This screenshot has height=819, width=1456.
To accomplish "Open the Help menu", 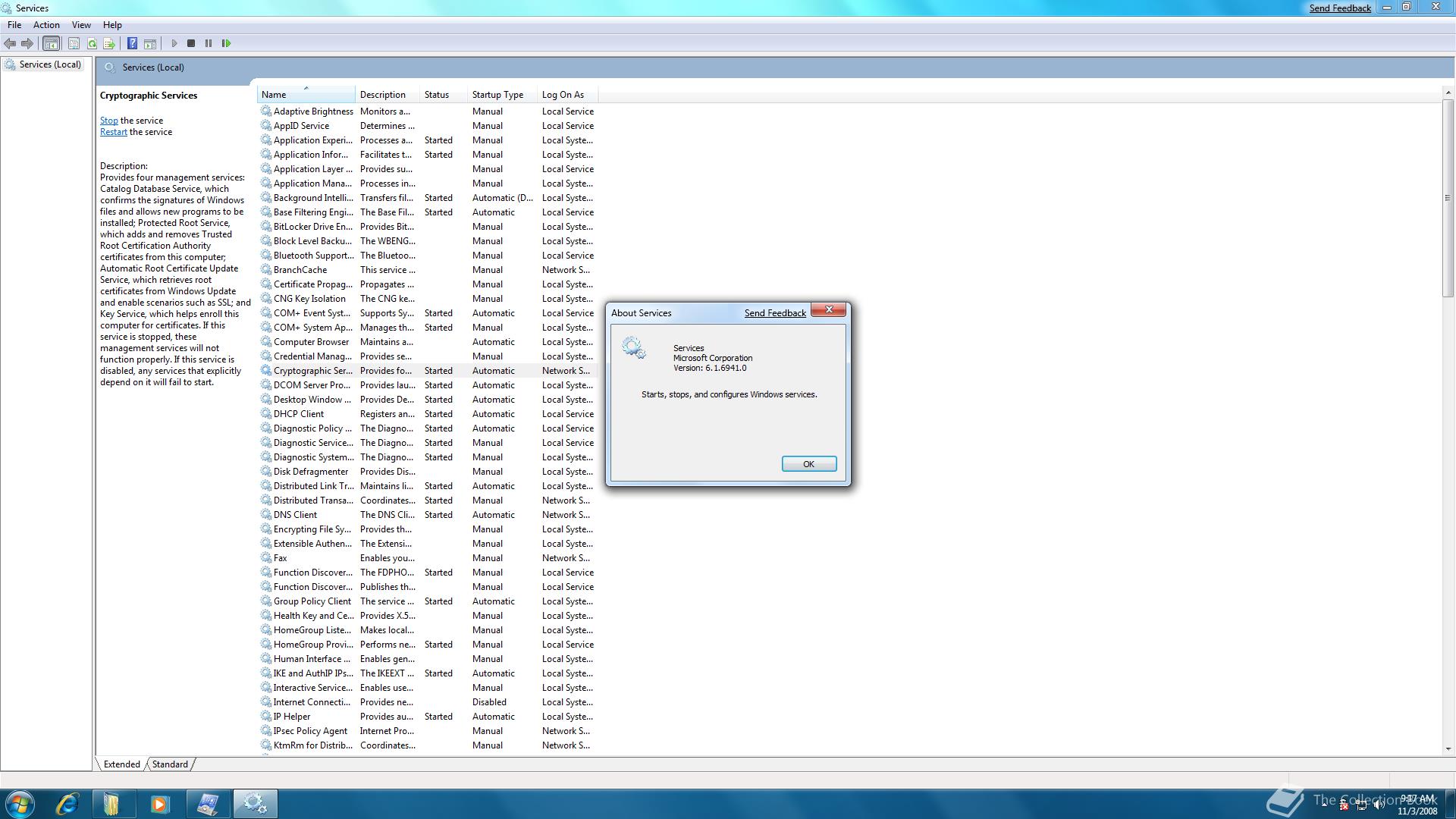I will point(112,25).
